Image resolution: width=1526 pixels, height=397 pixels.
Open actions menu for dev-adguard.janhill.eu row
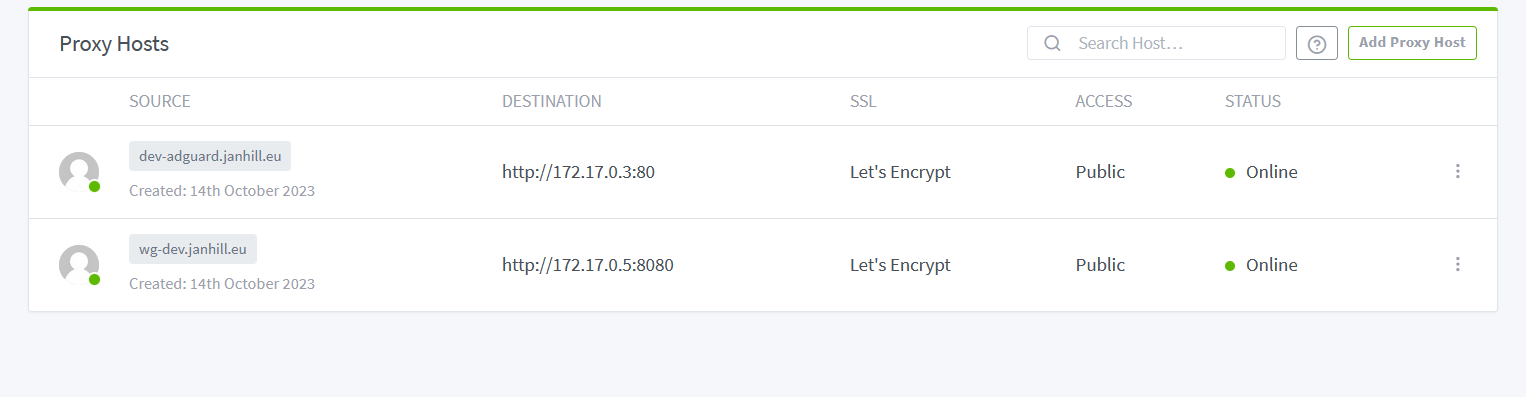click(1457, 171)
